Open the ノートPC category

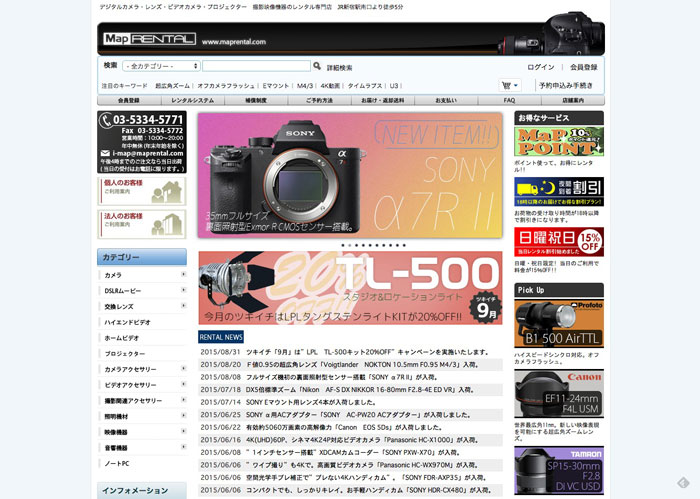click(x=117, y=463)
